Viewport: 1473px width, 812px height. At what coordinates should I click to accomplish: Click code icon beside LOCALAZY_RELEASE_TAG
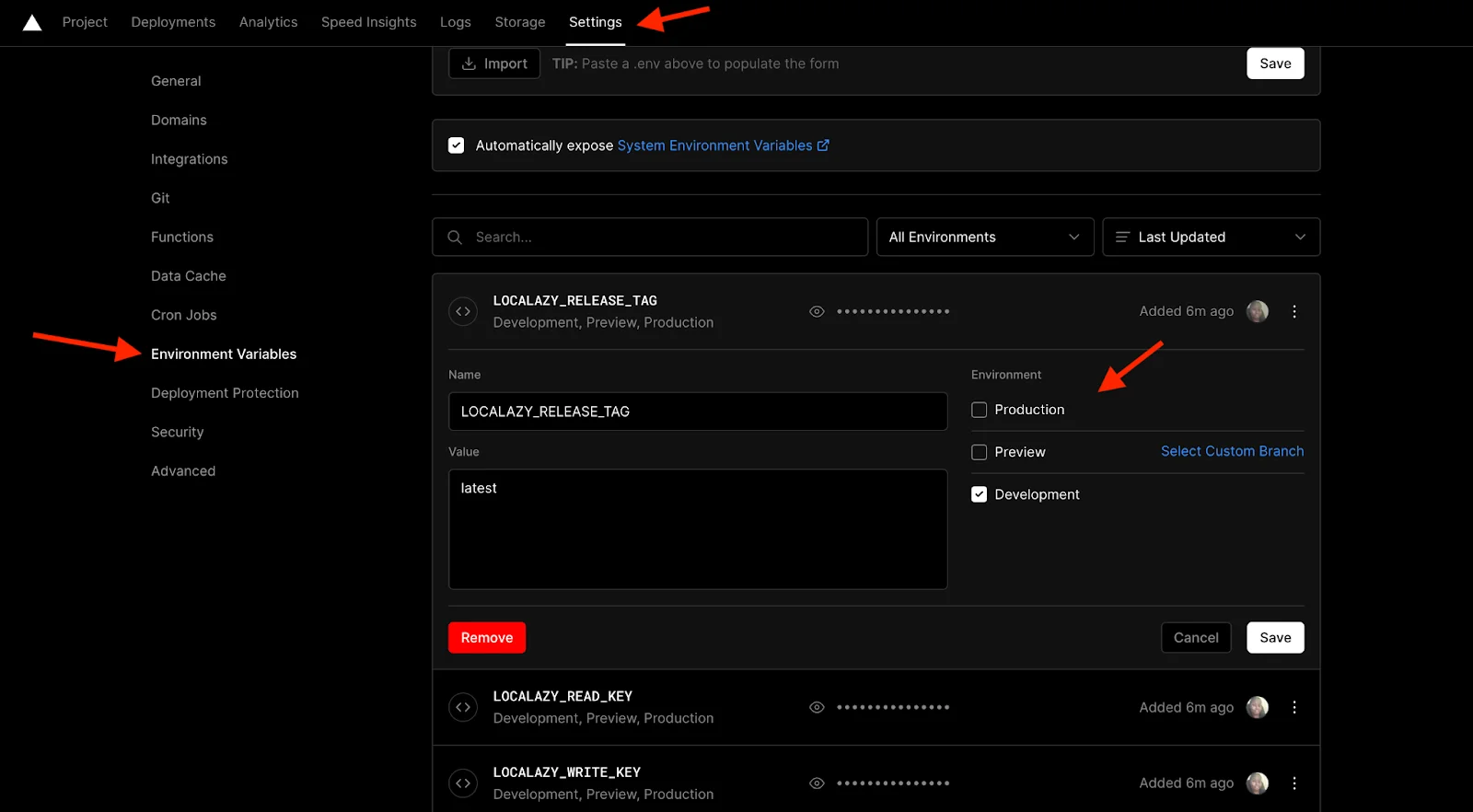[463, 312]
